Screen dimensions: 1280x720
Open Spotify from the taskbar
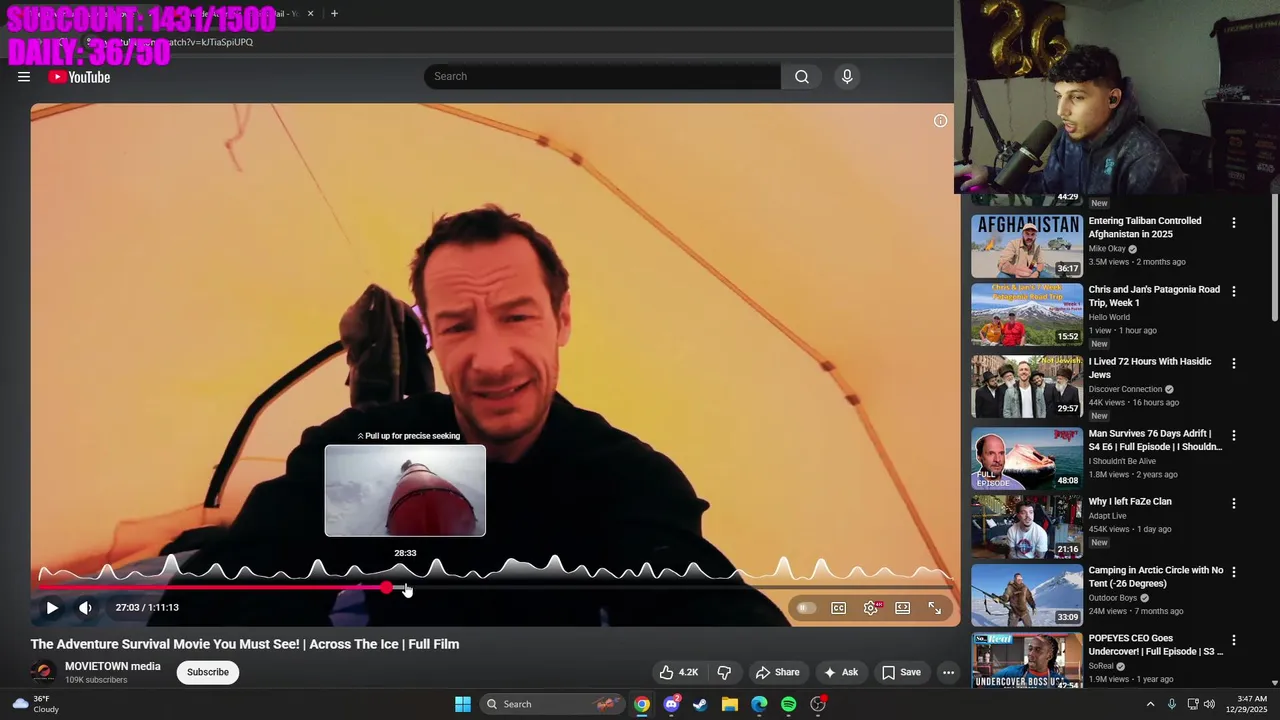[x=788, y=704]
